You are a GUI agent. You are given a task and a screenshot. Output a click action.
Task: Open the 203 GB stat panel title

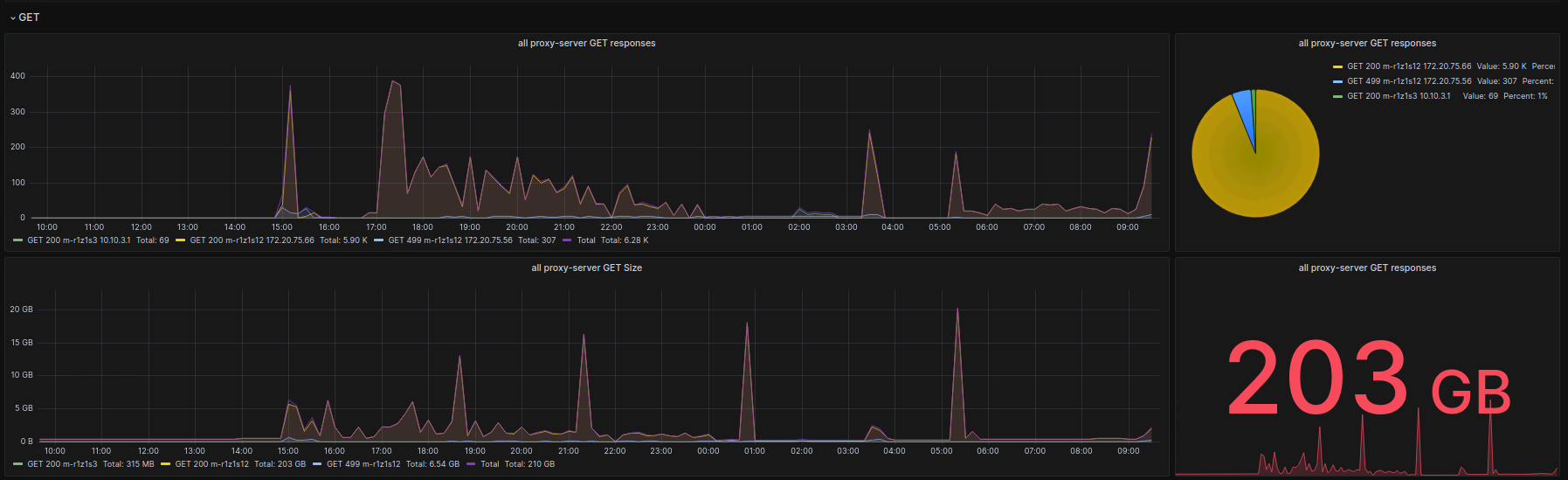click(1367, 268)
